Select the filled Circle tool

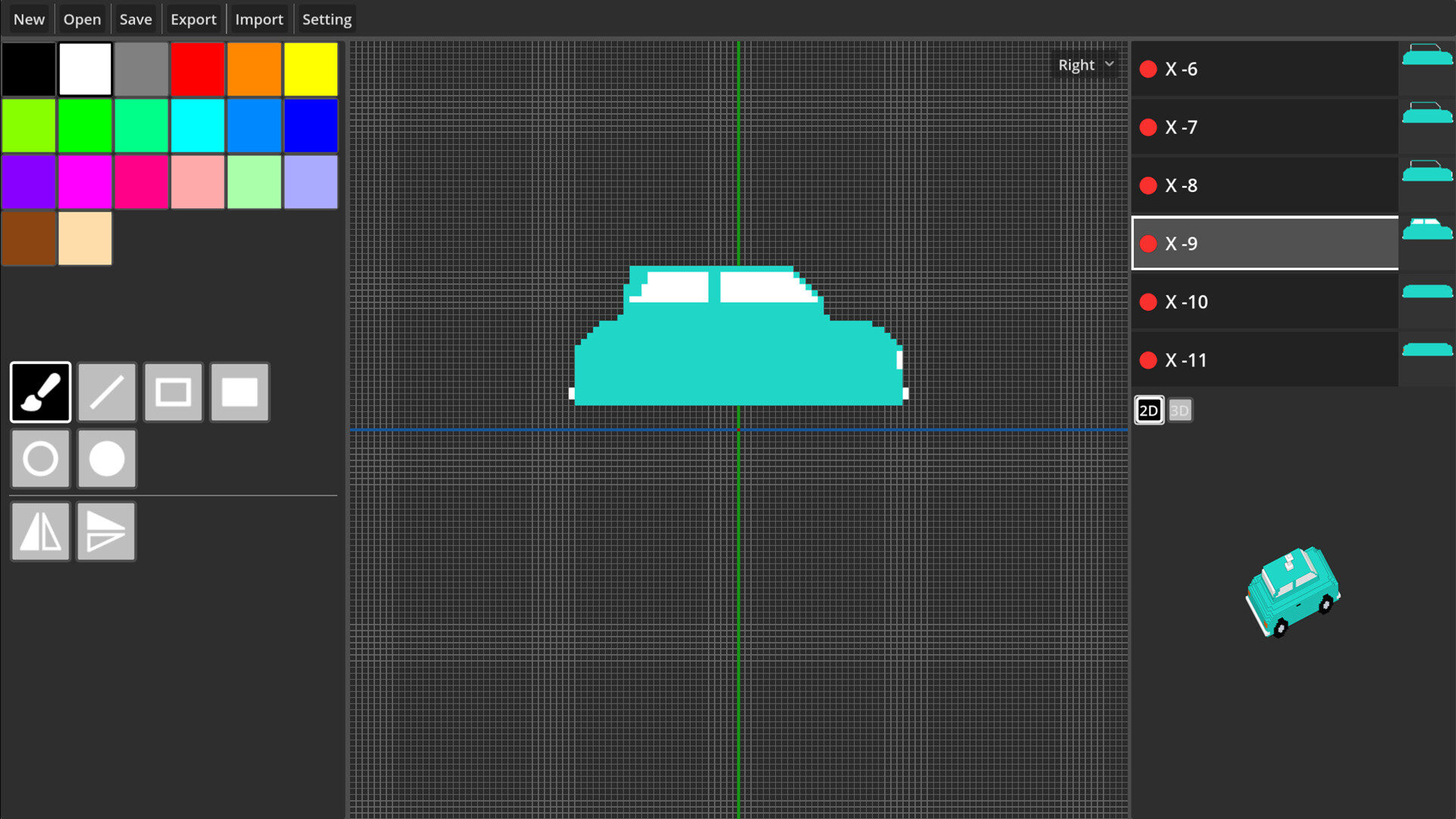tap(106, 459)
